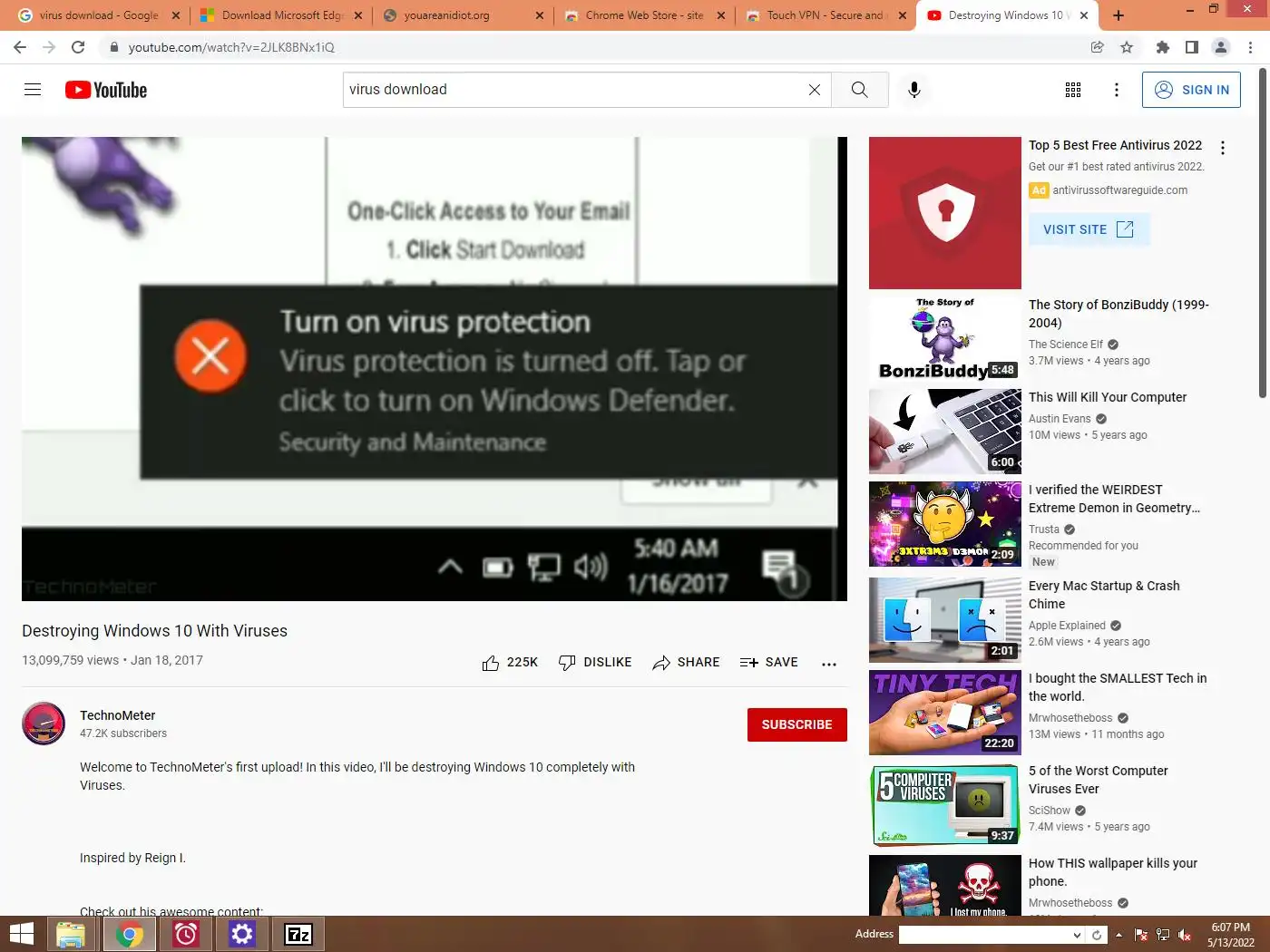Open 'This Will Kill Your Computer' thumbnail

coord(945,432)
